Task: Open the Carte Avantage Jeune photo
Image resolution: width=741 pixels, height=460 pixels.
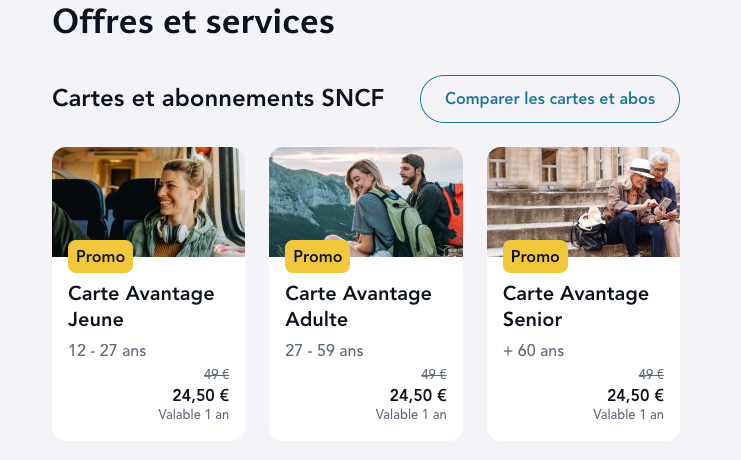Action: tap(148, 202)
